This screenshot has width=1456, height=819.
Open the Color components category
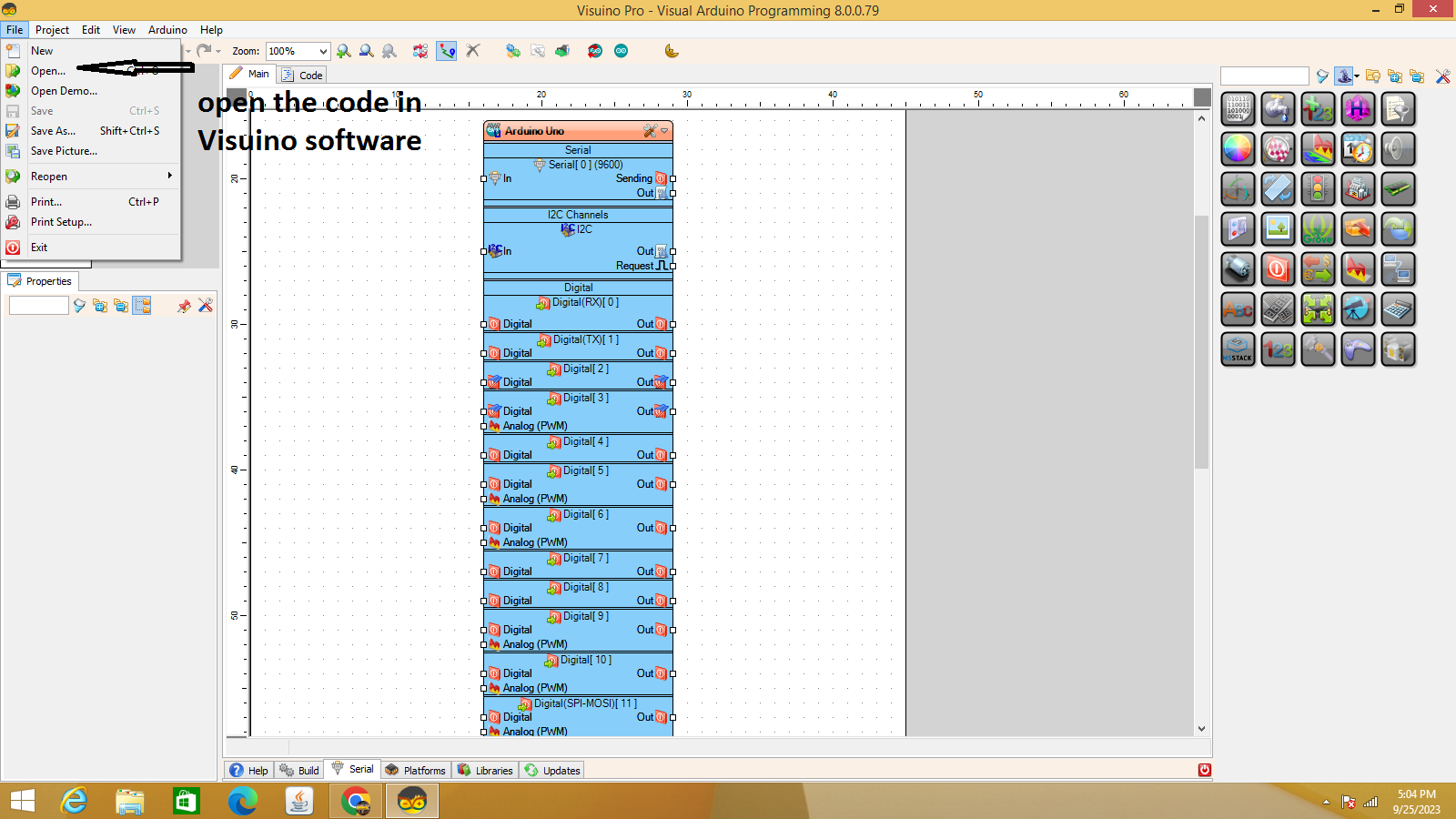1238,149
